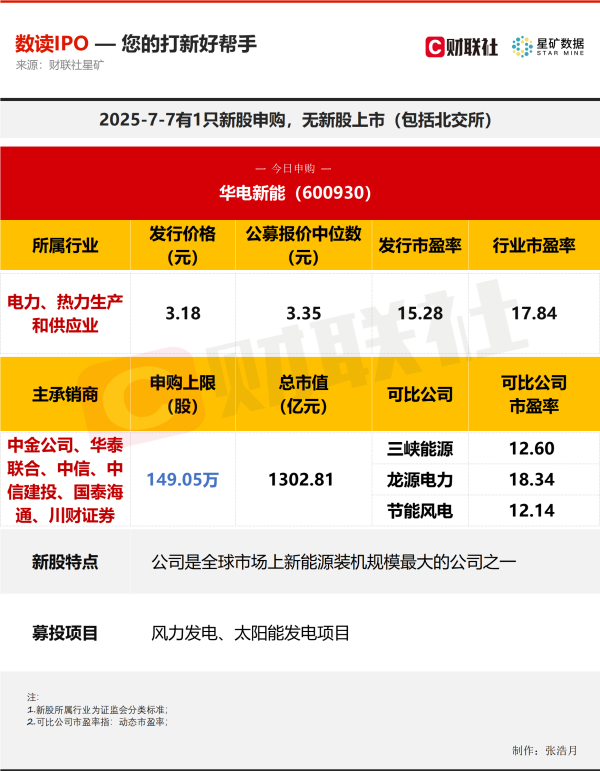The height and width of the screenshot is (771, 600).
Task: Click the market cap value 1302.81
Action: [301, 479]
